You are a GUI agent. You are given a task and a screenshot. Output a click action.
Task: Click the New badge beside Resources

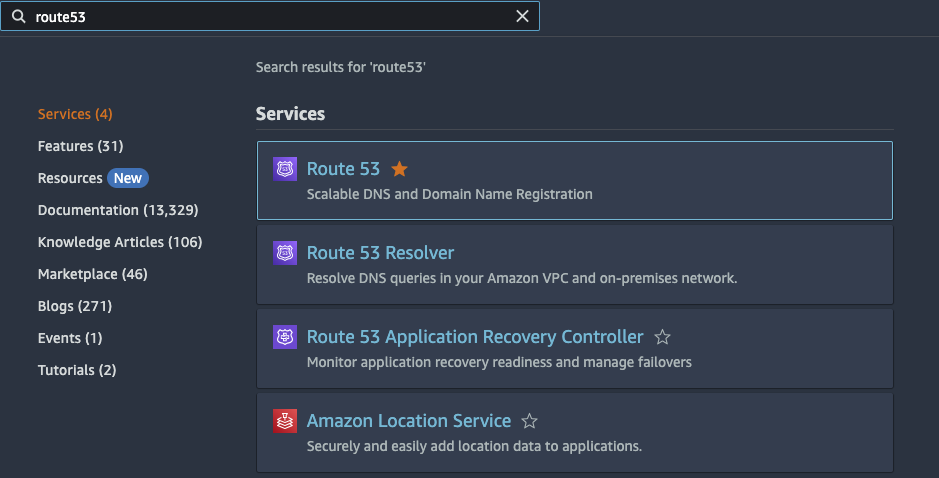(128, 178)
